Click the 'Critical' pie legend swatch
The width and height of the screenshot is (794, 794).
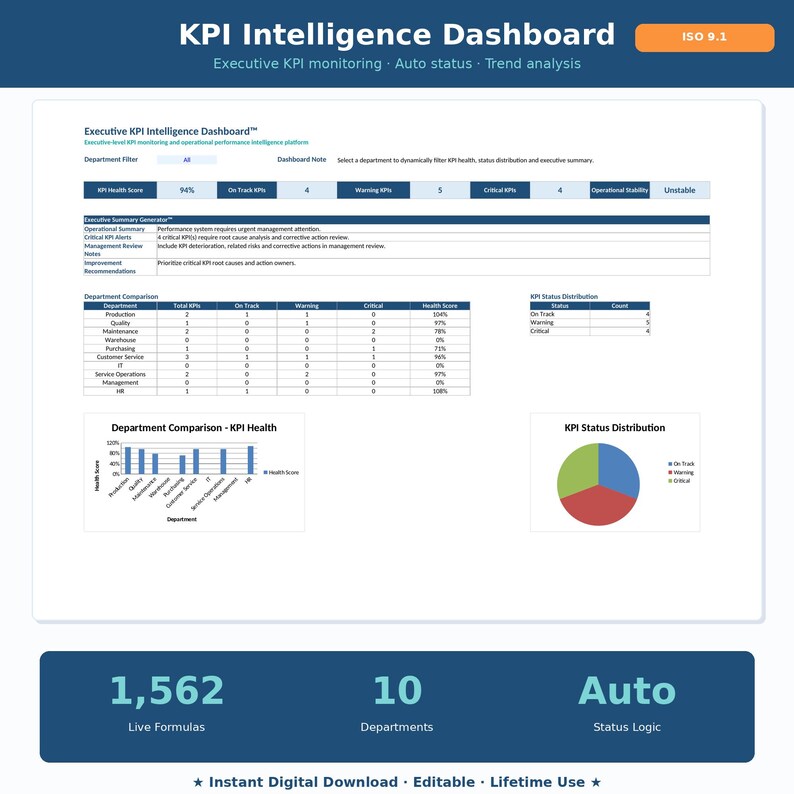[x=670, y=481]
